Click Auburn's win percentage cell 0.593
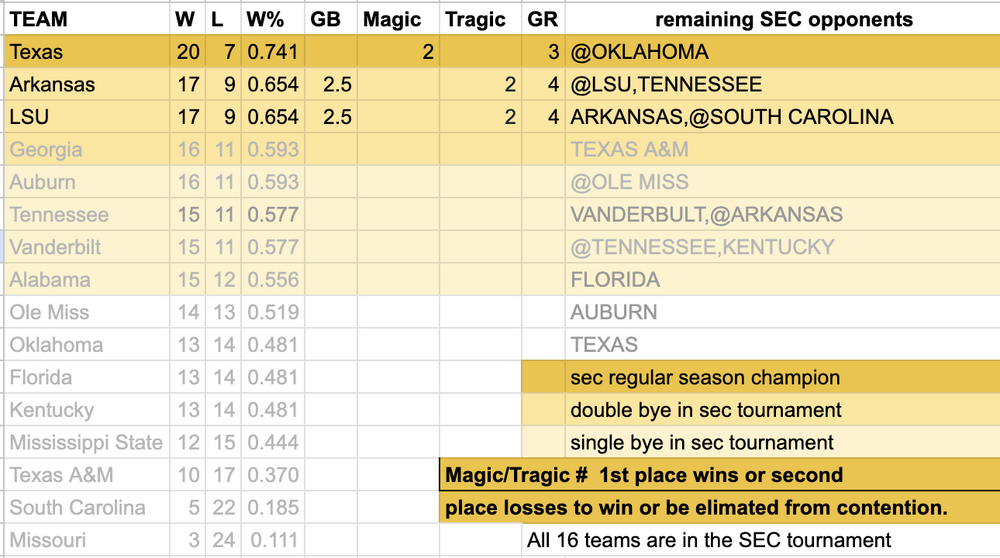This screenshot has height=558, width=1000. (273, 182)
